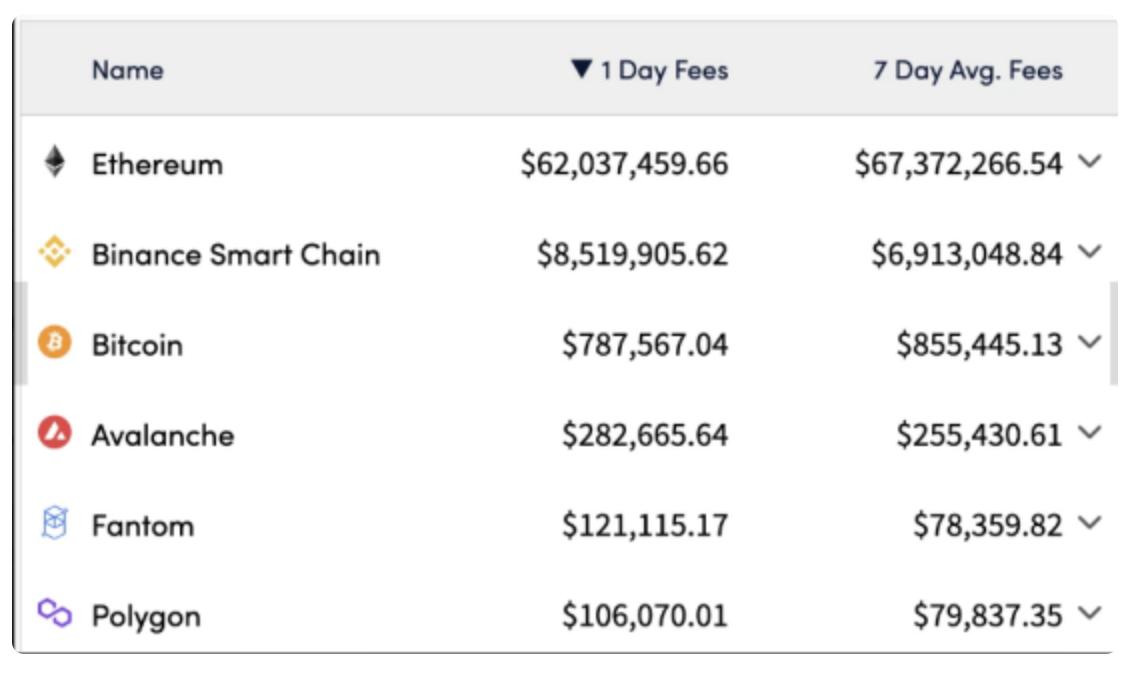Open the Ethereum name link
This screenshot has width=1137, height=678.
(x=157, y=164)
